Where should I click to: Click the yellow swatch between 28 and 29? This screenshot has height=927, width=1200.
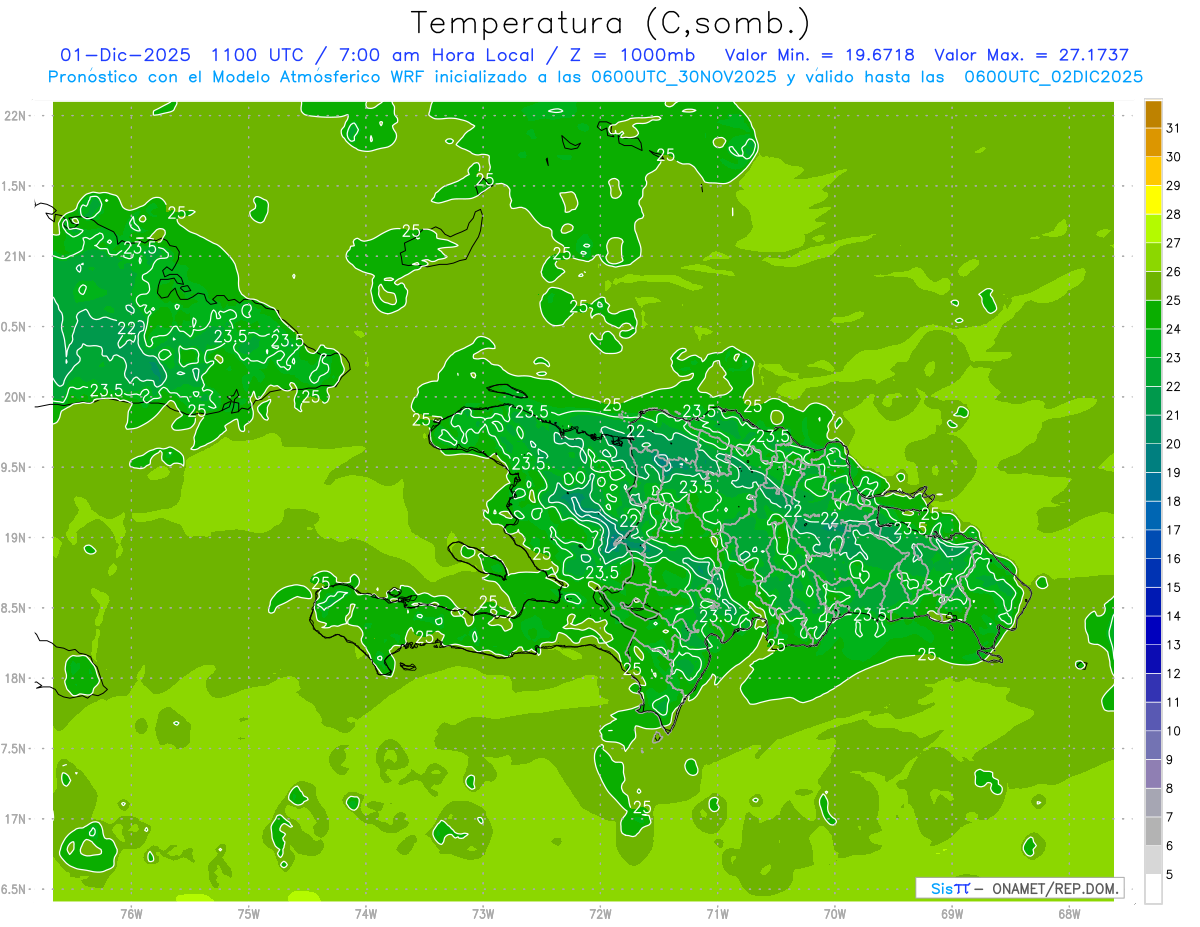coord(1153,200)
